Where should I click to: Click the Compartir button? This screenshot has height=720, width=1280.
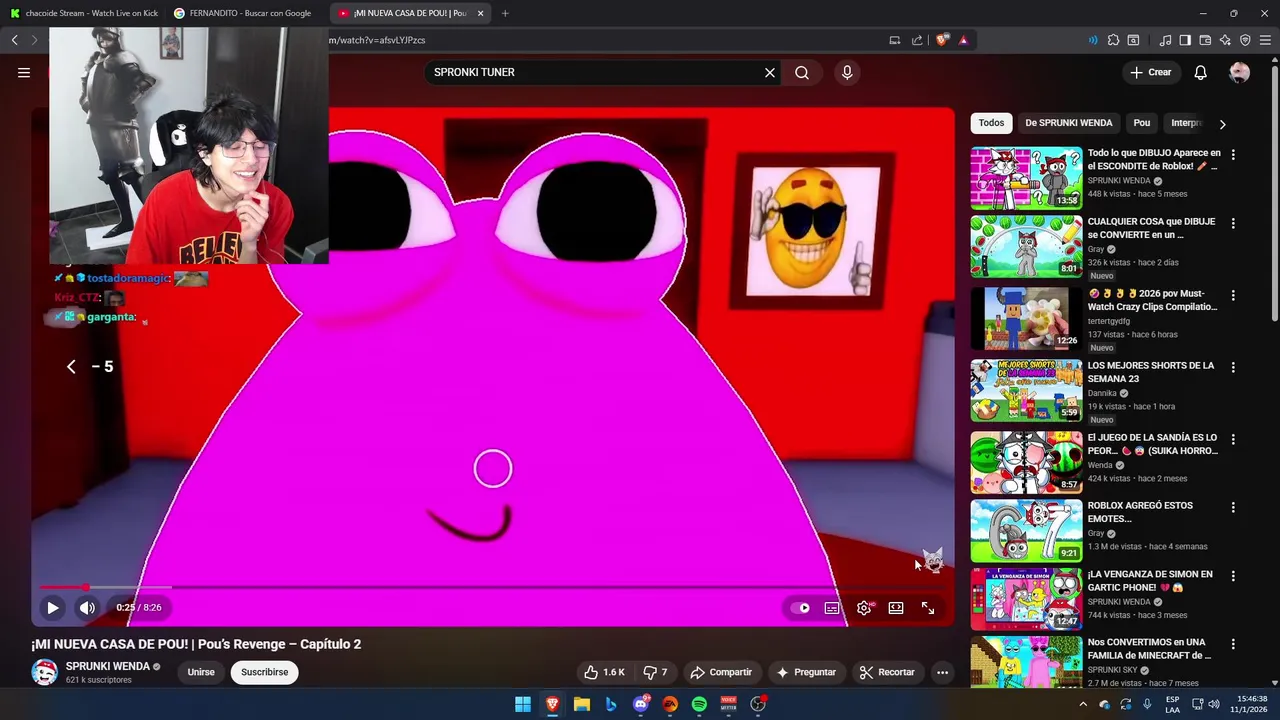[721, 672]
